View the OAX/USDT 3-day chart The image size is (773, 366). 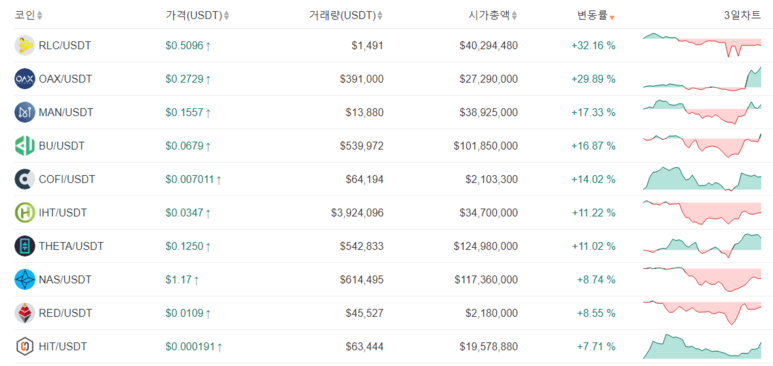pyautogui.click(x=702, y=78)
